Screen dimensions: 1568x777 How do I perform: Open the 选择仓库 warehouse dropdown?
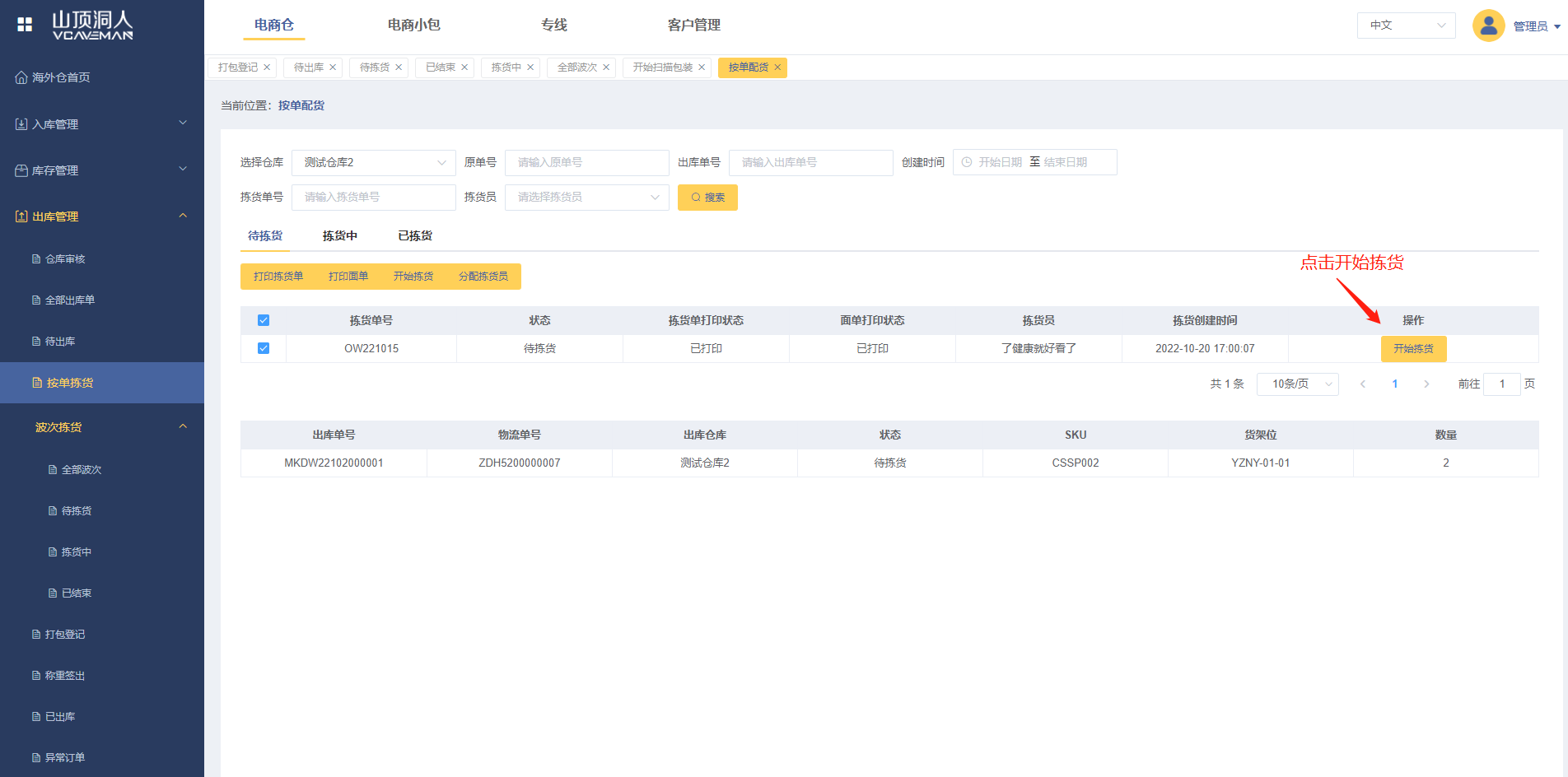(x=373, y=163)
